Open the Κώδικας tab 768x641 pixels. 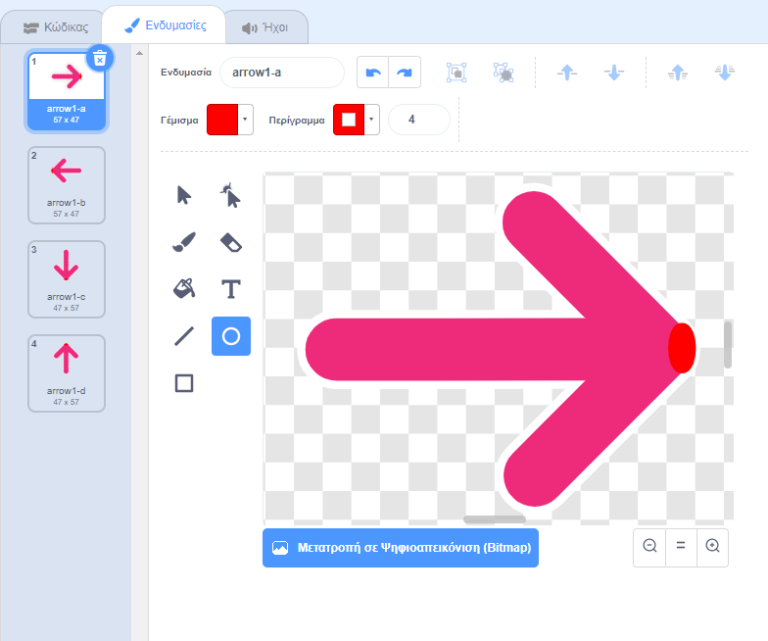point(55,27)
